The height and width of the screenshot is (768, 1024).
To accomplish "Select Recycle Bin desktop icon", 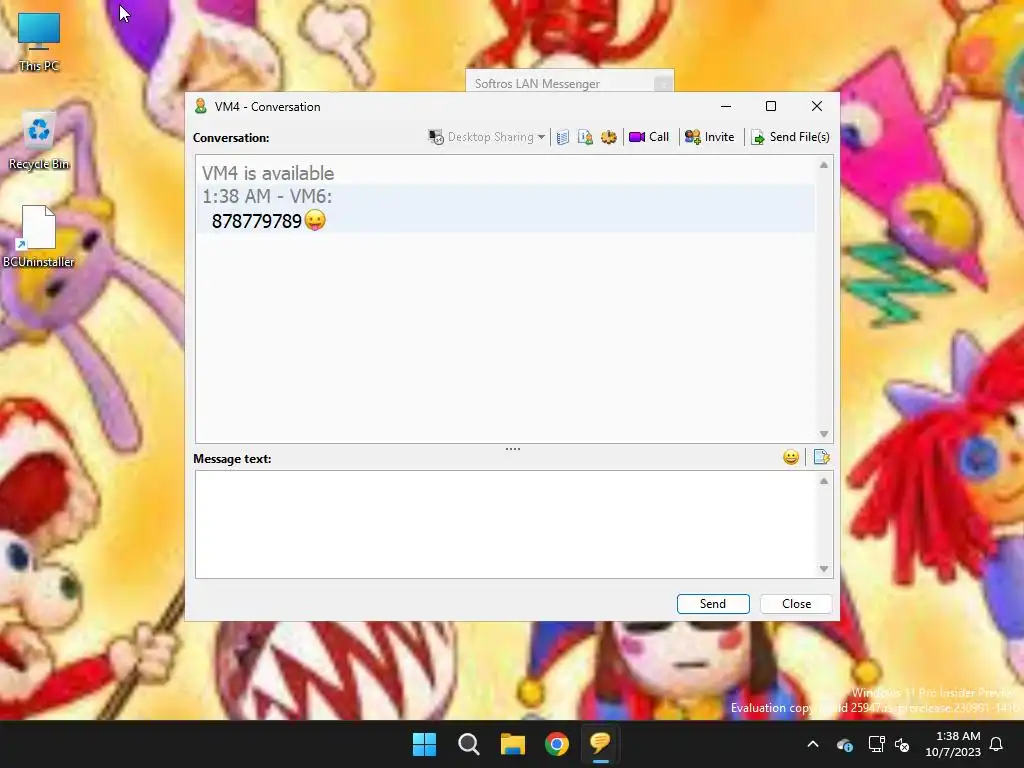I will tap(39, 141).
